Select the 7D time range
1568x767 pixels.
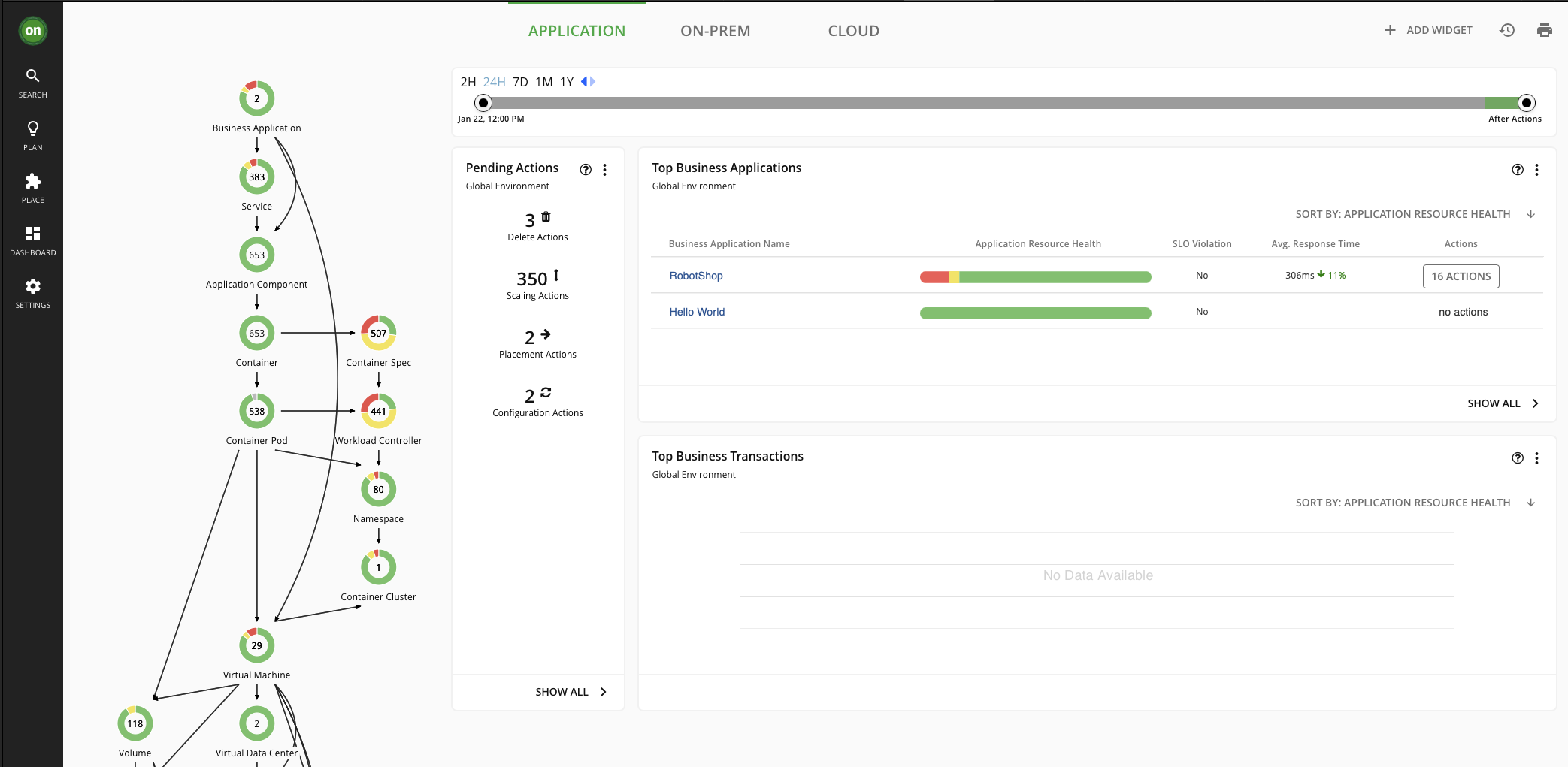(520, 82)
